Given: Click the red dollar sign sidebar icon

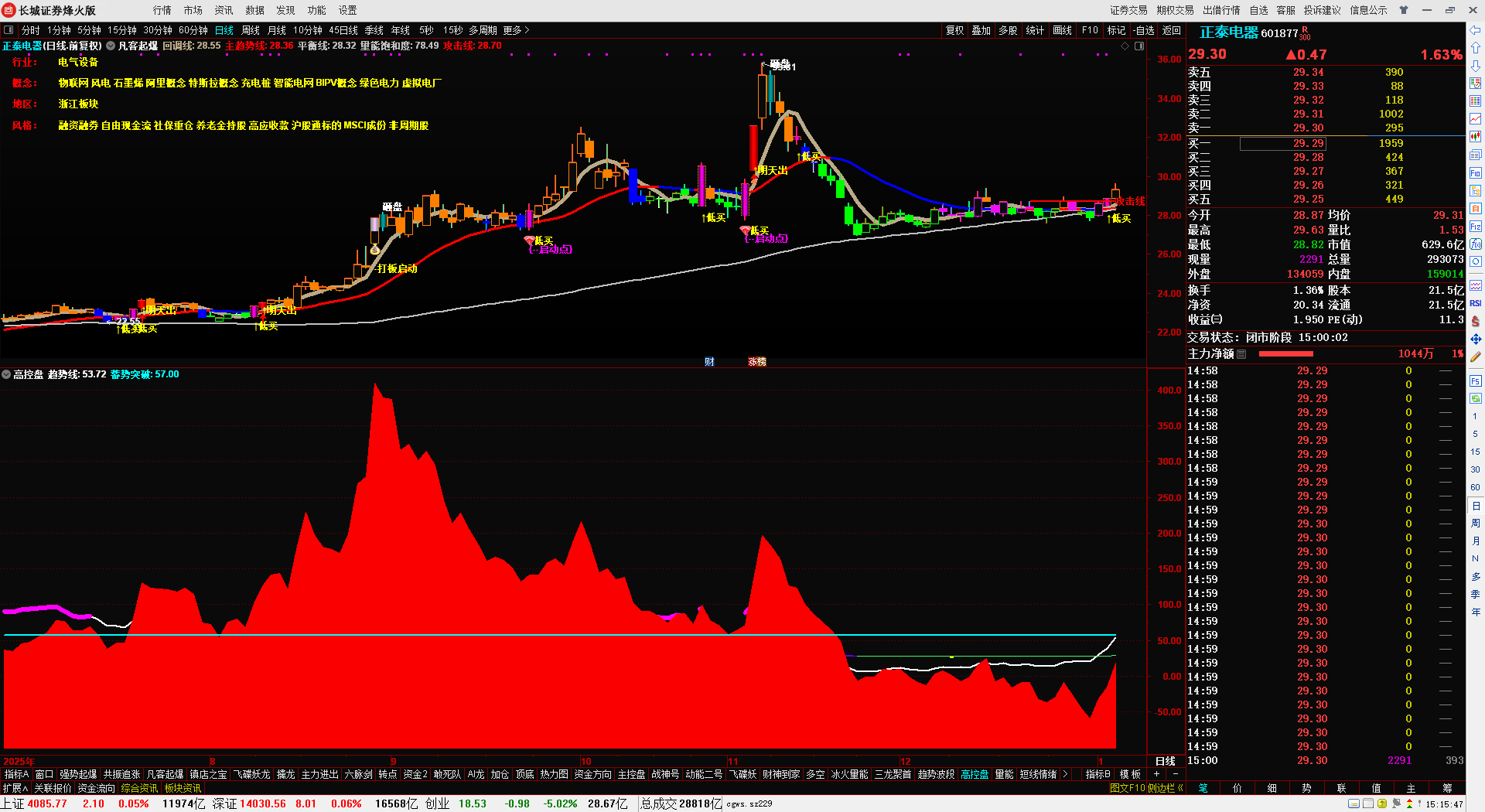Looking at the screenshot, I should (x=1476, y=321).
